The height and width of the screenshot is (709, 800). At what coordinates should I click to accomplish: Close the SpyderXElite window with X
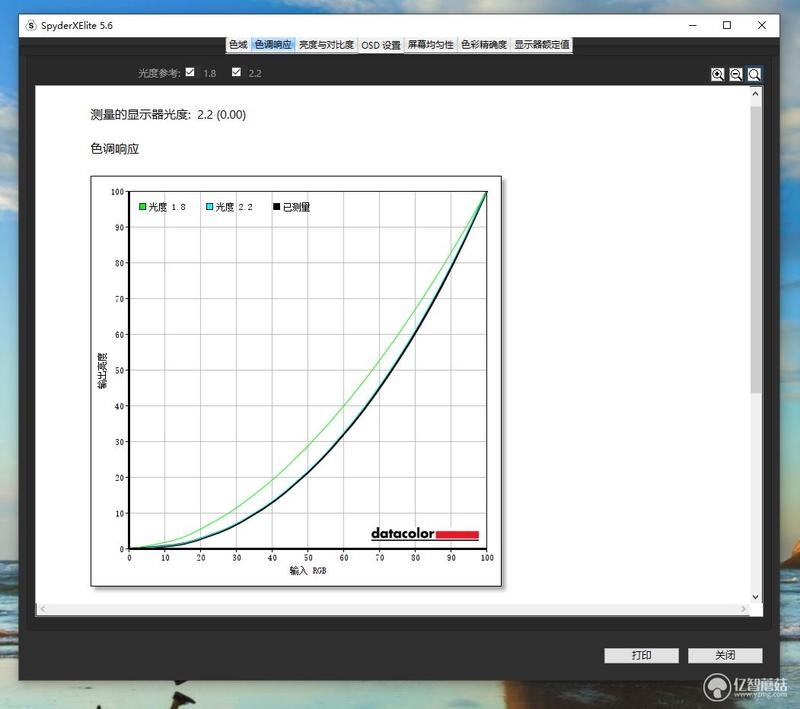pos(762,26)
